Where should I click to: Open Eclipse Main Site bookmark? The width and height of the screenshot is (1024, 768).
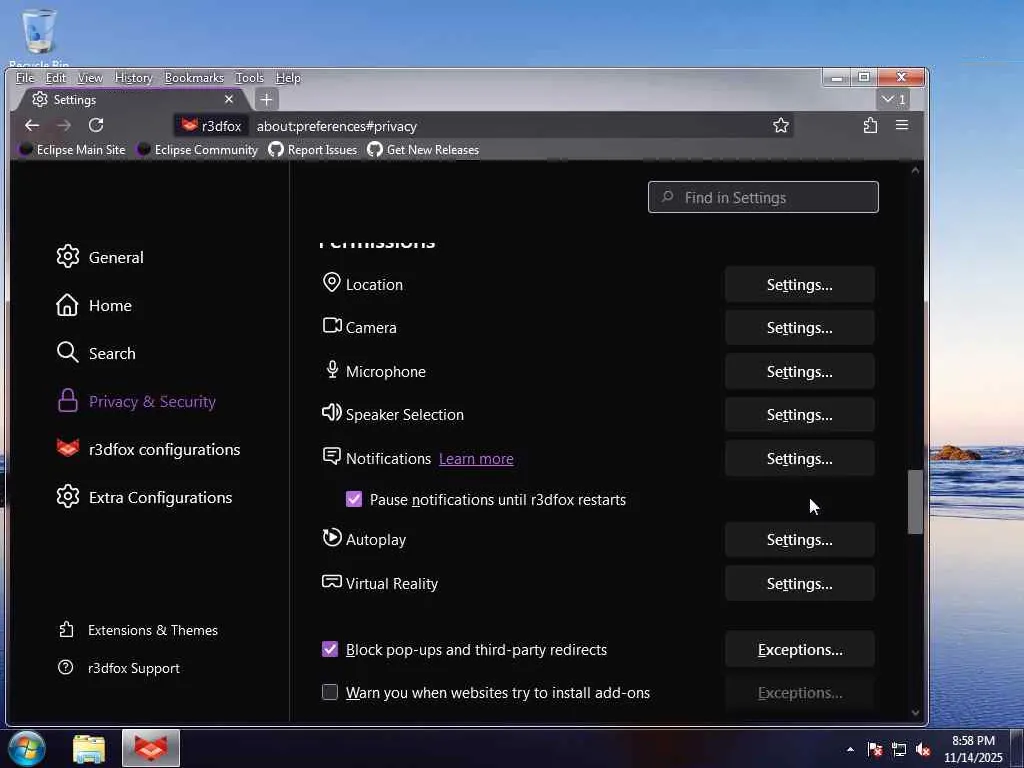[72, 150]
